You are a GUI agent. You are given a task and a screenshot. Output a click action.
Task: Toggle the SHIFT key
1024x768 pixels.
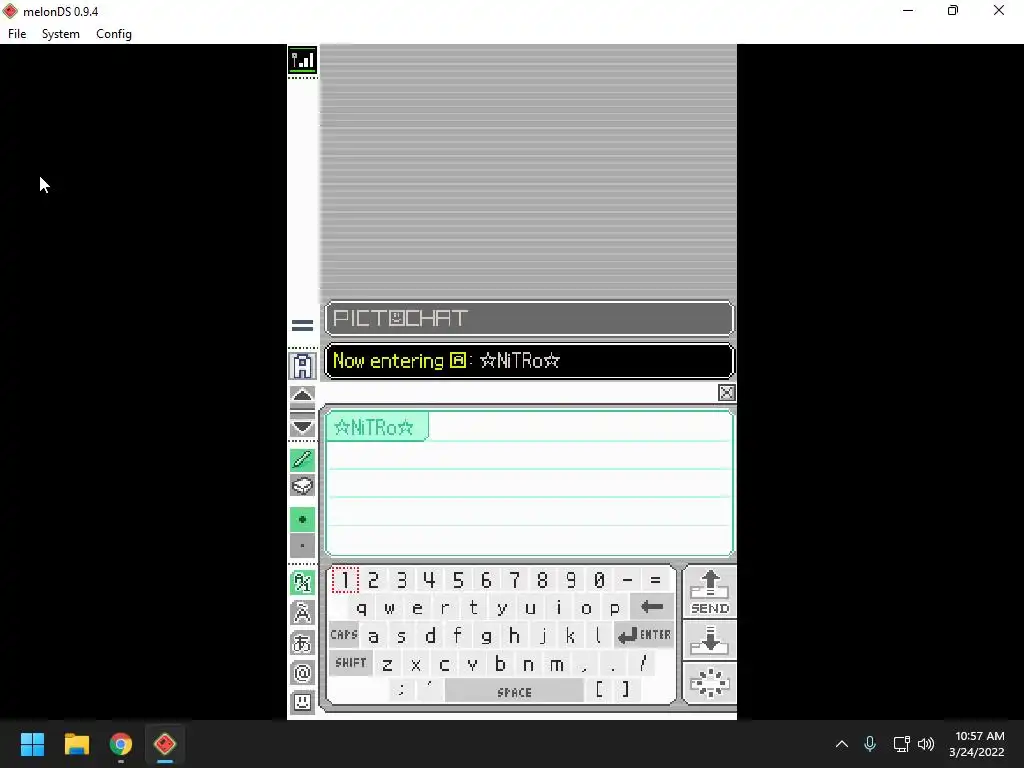351,663
